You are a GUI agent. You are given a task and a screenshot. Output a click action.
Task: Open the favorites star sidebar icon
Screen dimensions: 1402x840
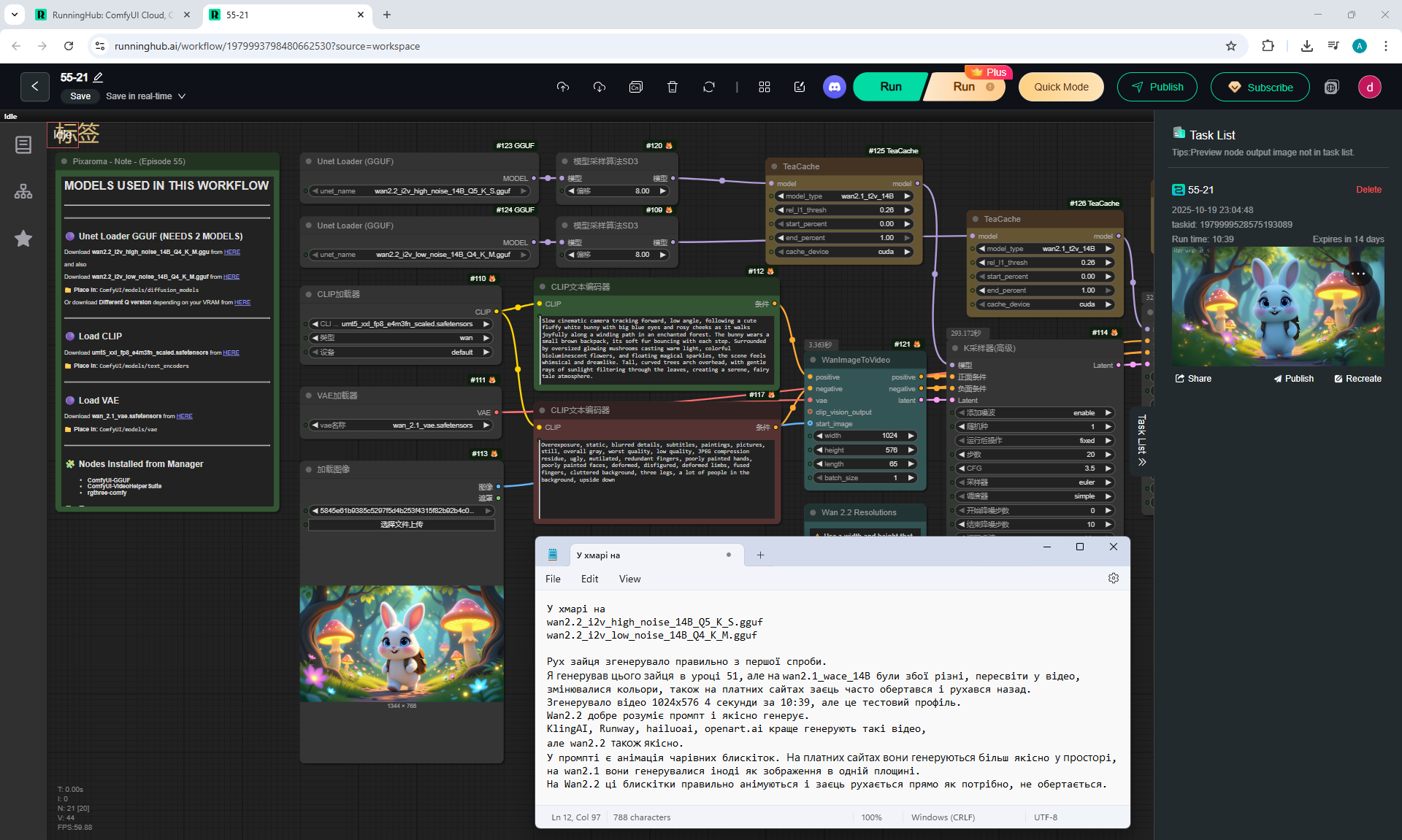tap(23, 239)
